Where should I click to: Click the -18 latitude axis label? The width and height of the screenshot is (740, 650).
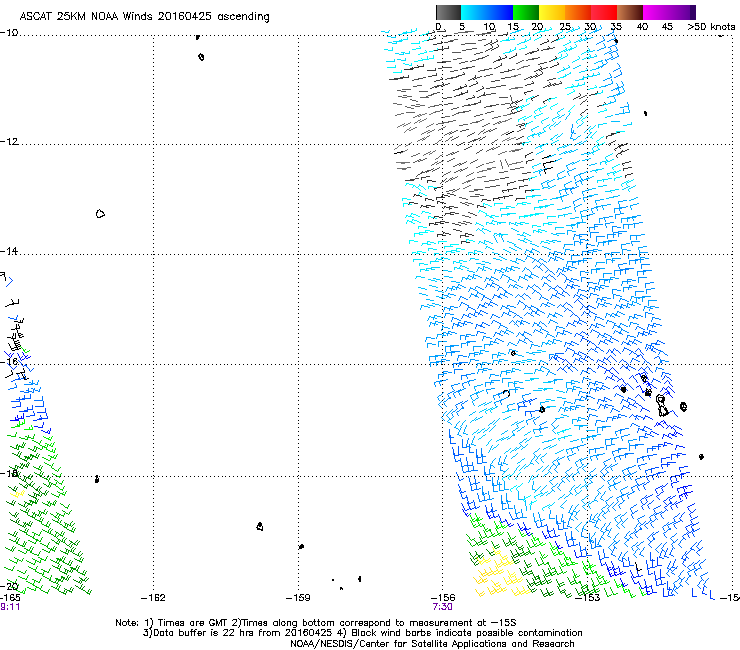point(9,473)
